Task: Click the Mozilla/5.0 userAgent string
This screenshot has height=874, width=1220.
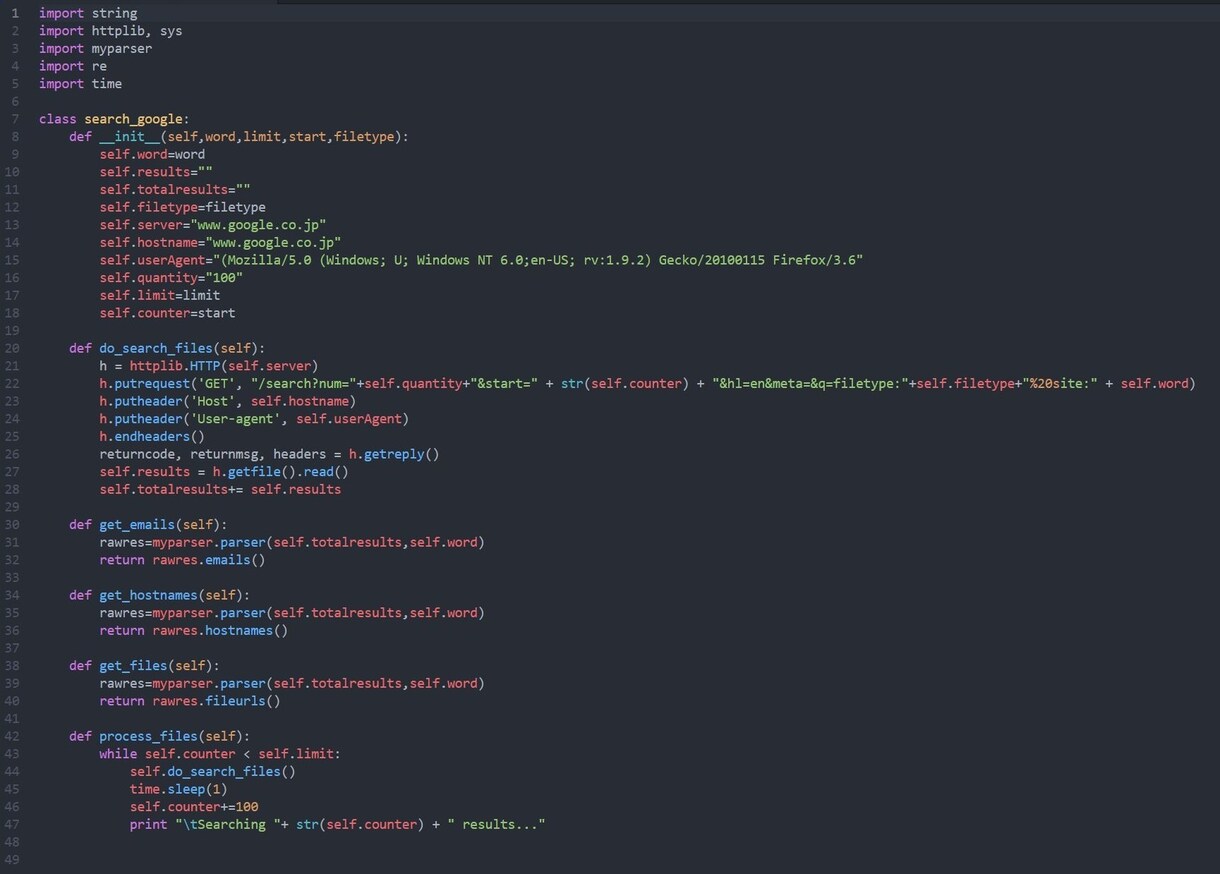Action: point(538,260)
